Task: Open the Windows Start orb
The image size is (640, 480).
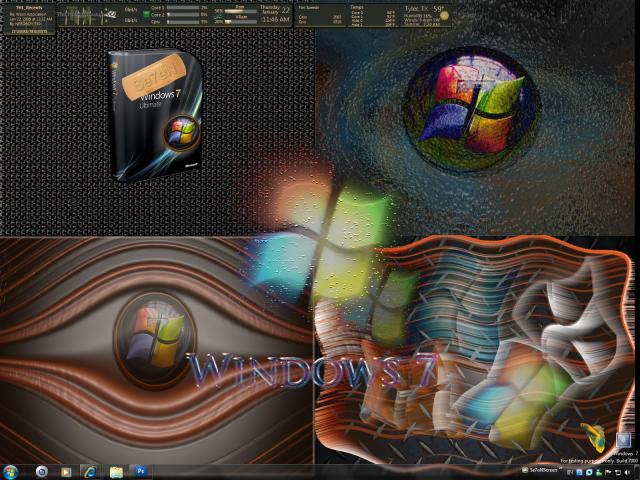Action: 10,472
